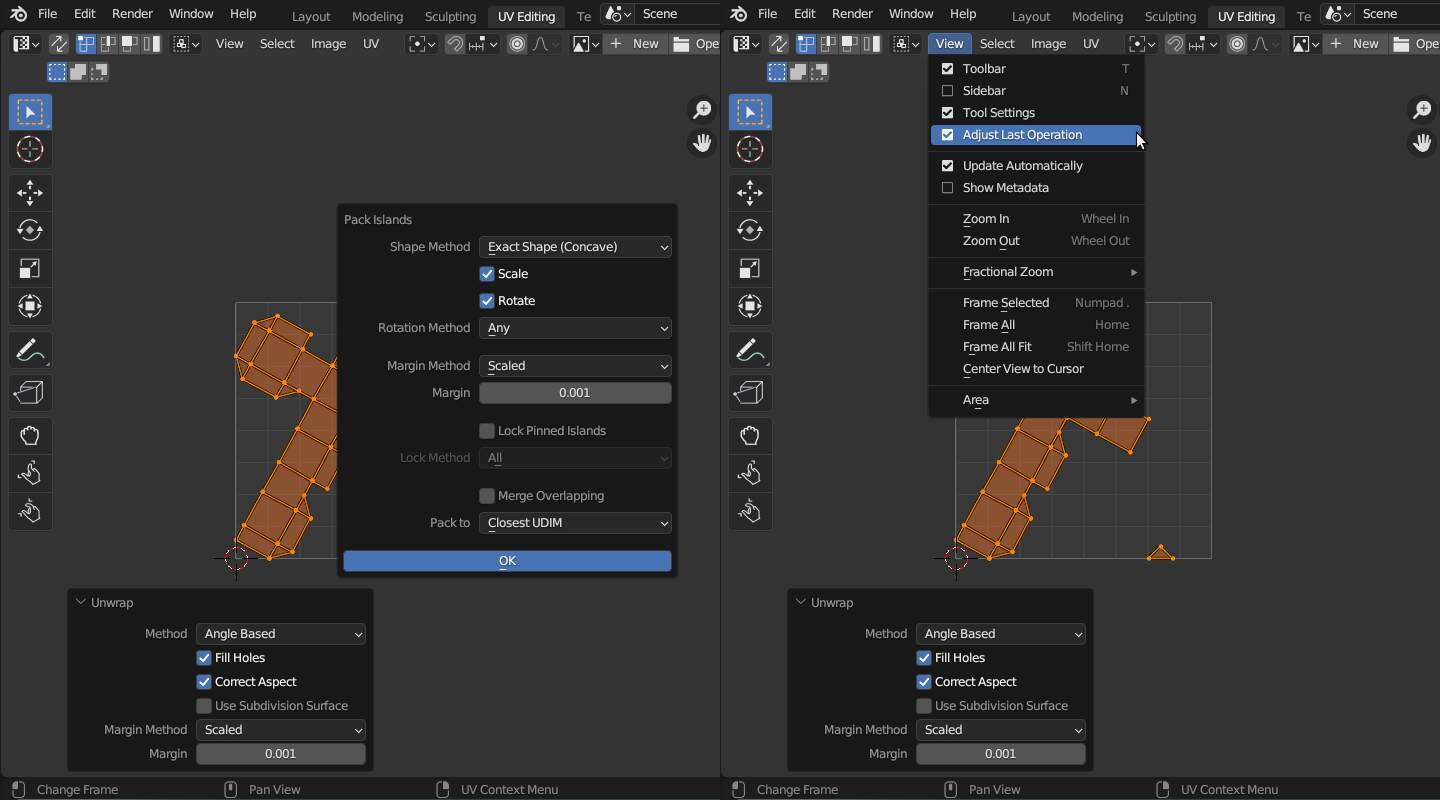
Task: Open Method dropdown in right Unwrap panel
Action: pyautogui.click(x=1001, y=634)
